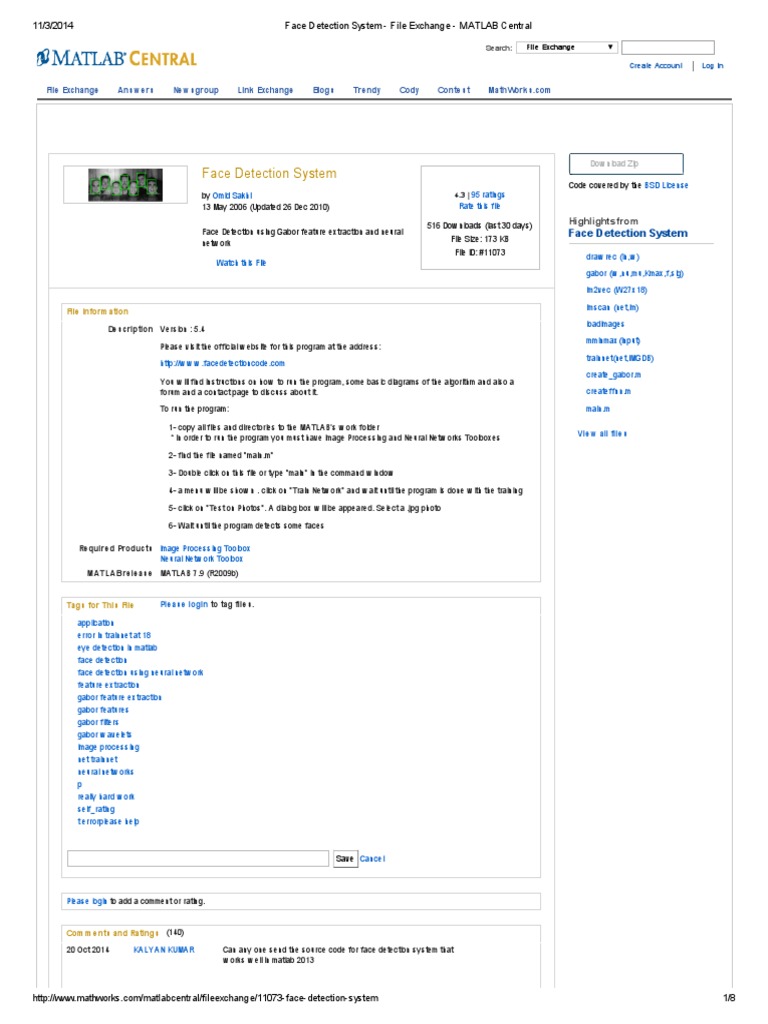Click the Cancel tag link
The width and height of the screenshot is (768, 1024).
click(372, 859)
